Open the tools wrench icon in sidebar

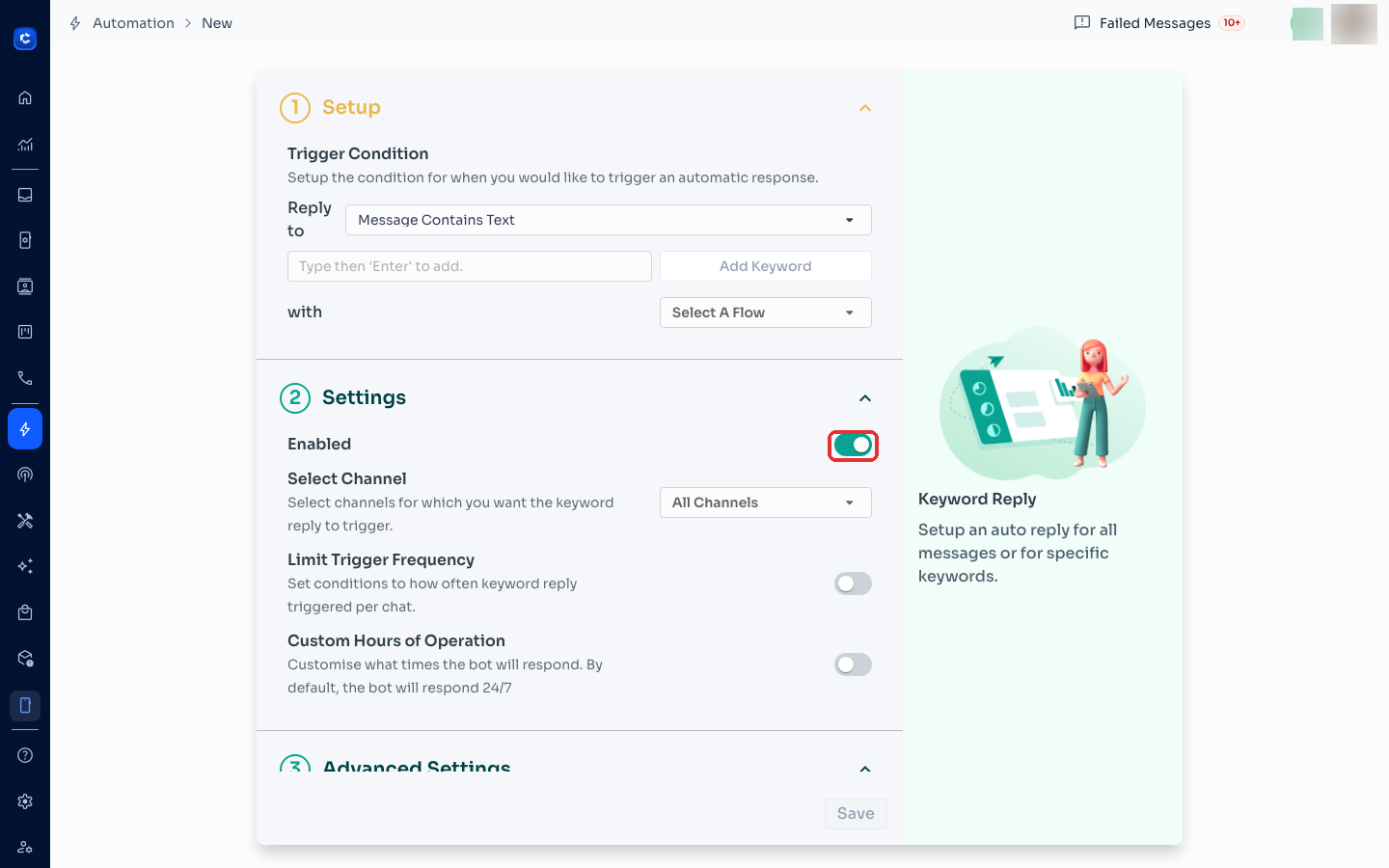coord(25,521)
